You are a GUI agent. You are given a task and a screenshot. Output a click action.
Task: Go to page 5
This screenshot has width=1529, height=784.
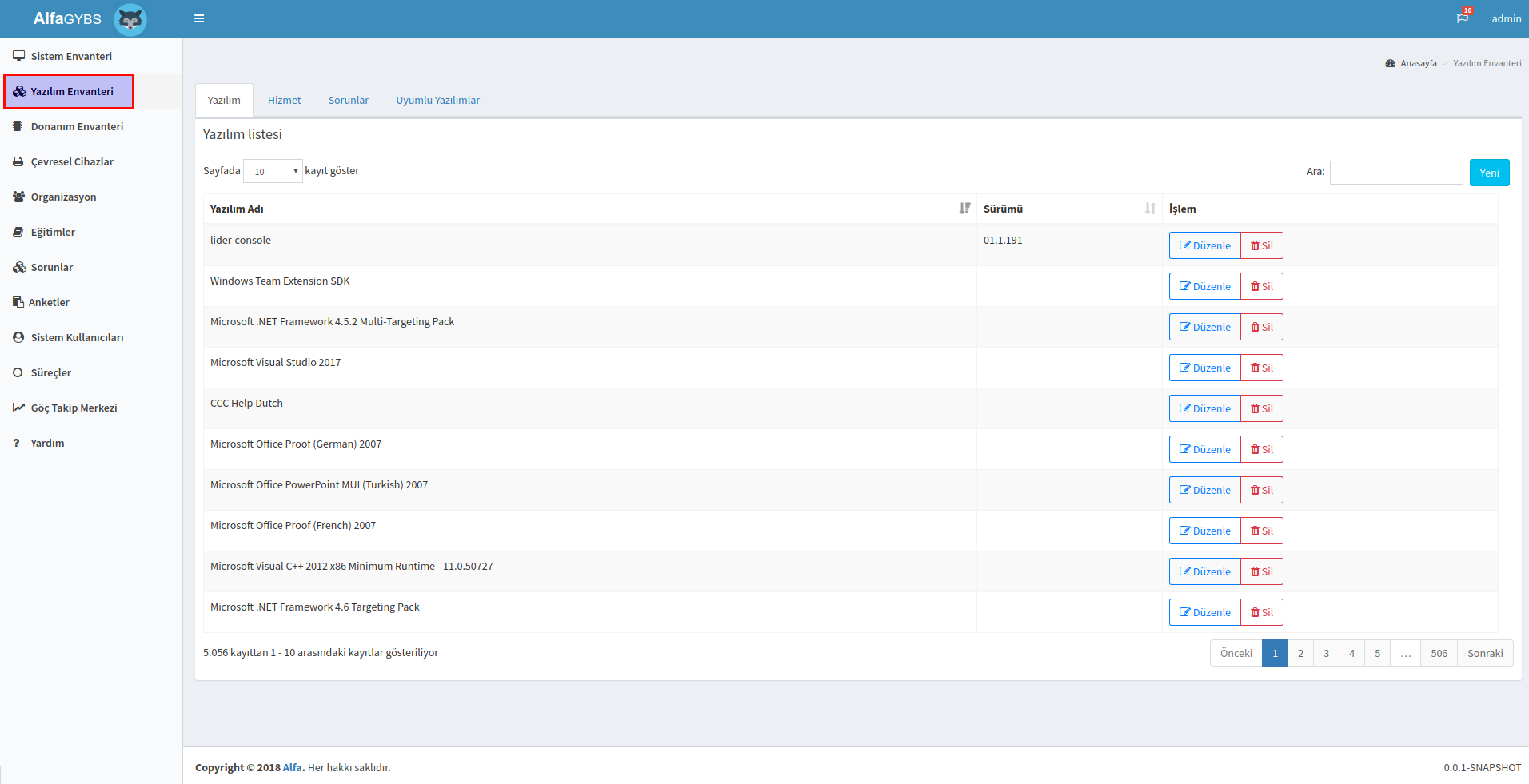point(1377,653)
